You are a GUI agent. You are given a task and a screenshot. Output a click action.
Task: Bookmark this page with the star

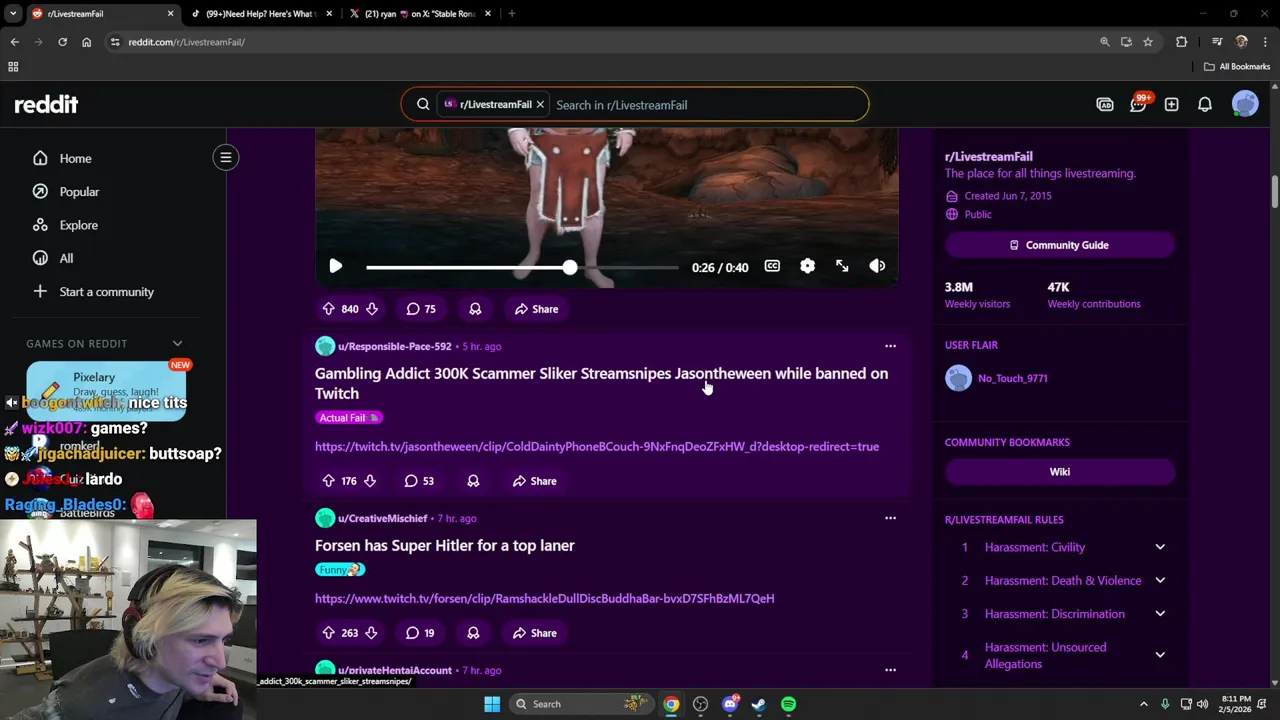[x=1148, y=42]
